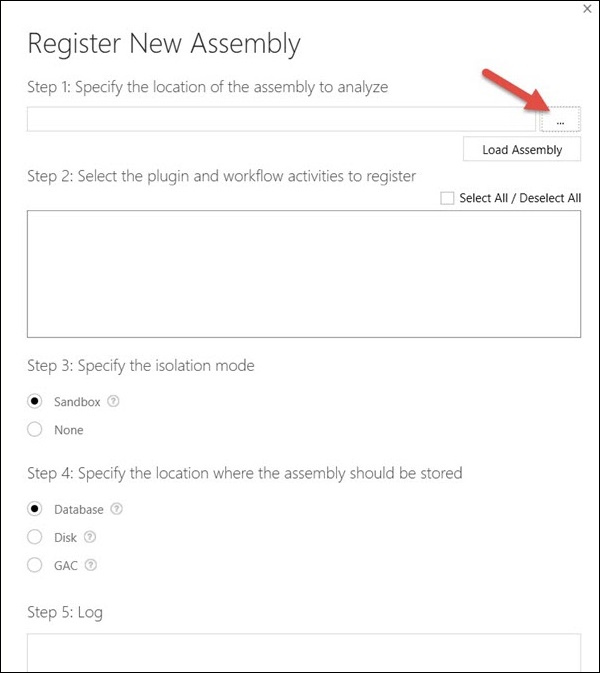Select the Sandbox isolation mode
This screenshot has height=673, width=600.
tap(35, 401)
